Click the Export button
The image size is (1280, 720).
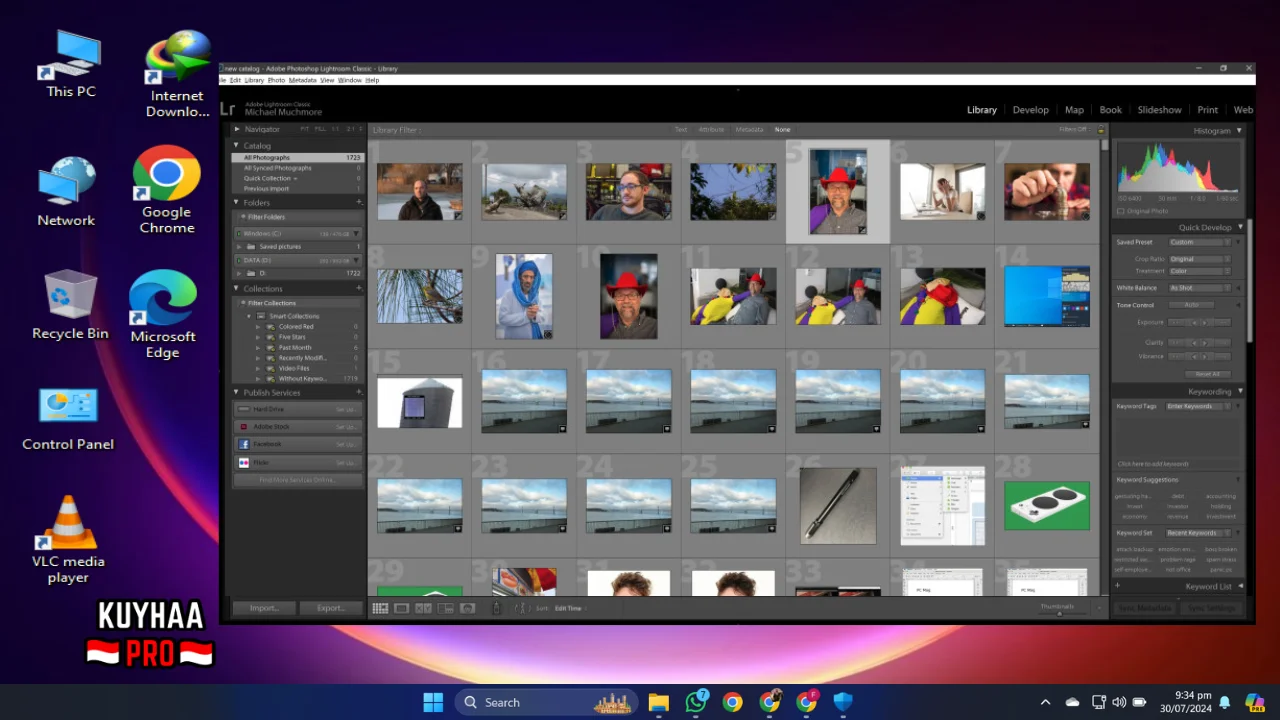point(330,608)
